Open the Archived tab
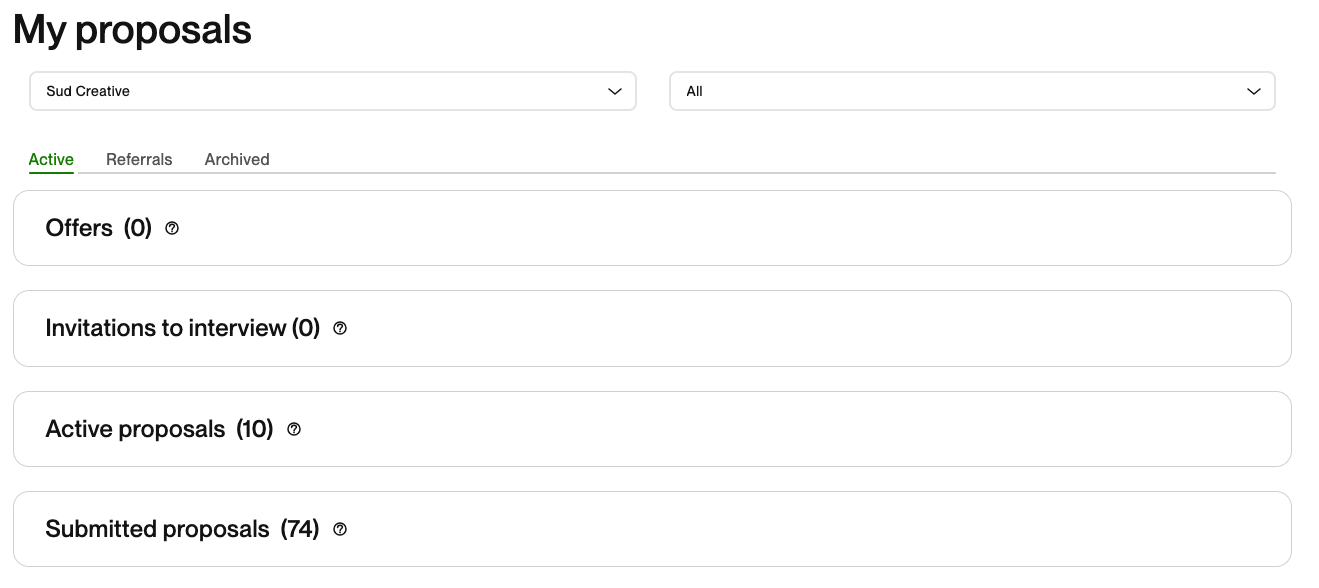 click(237, 159)
